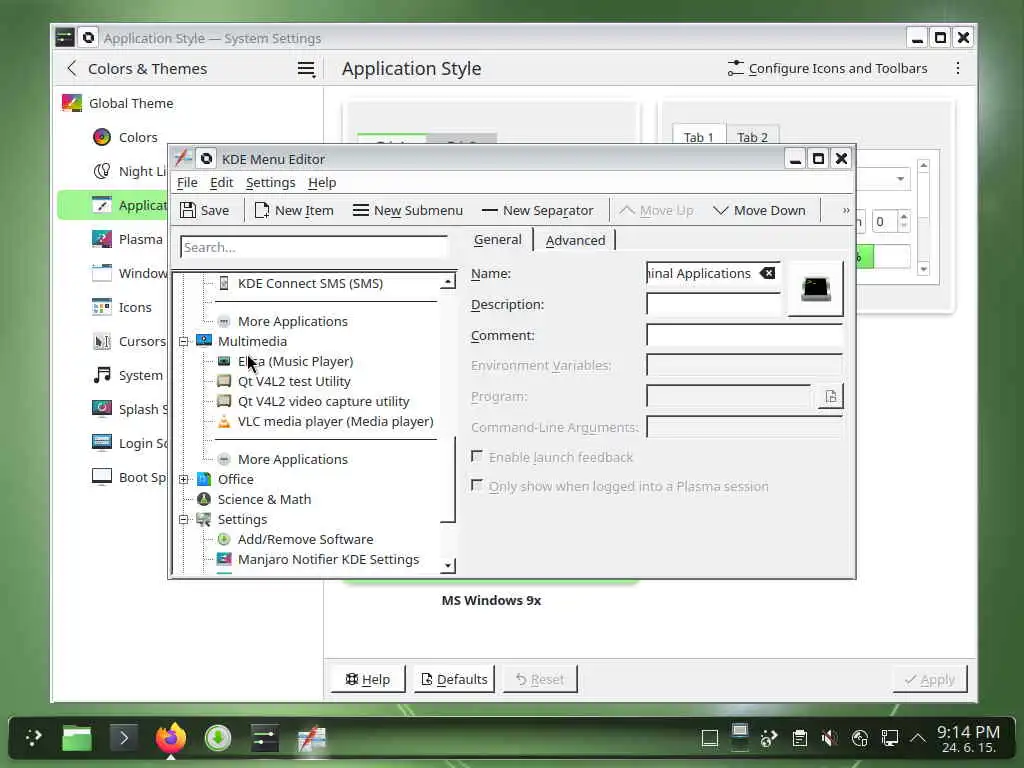Select Manjaro Notifier KDE Settings entry
Viewport: 1024px width, 768px height.
[x=328, y=560]
